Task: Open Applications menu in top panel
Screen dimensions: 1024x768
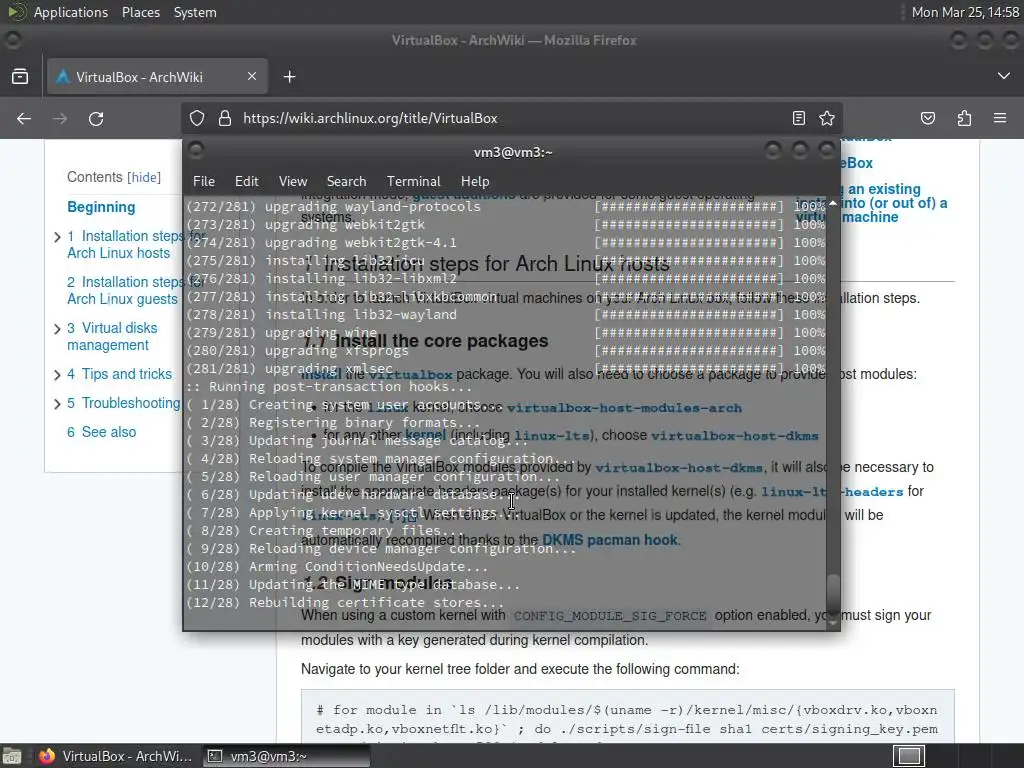Action: pos(71,12)
